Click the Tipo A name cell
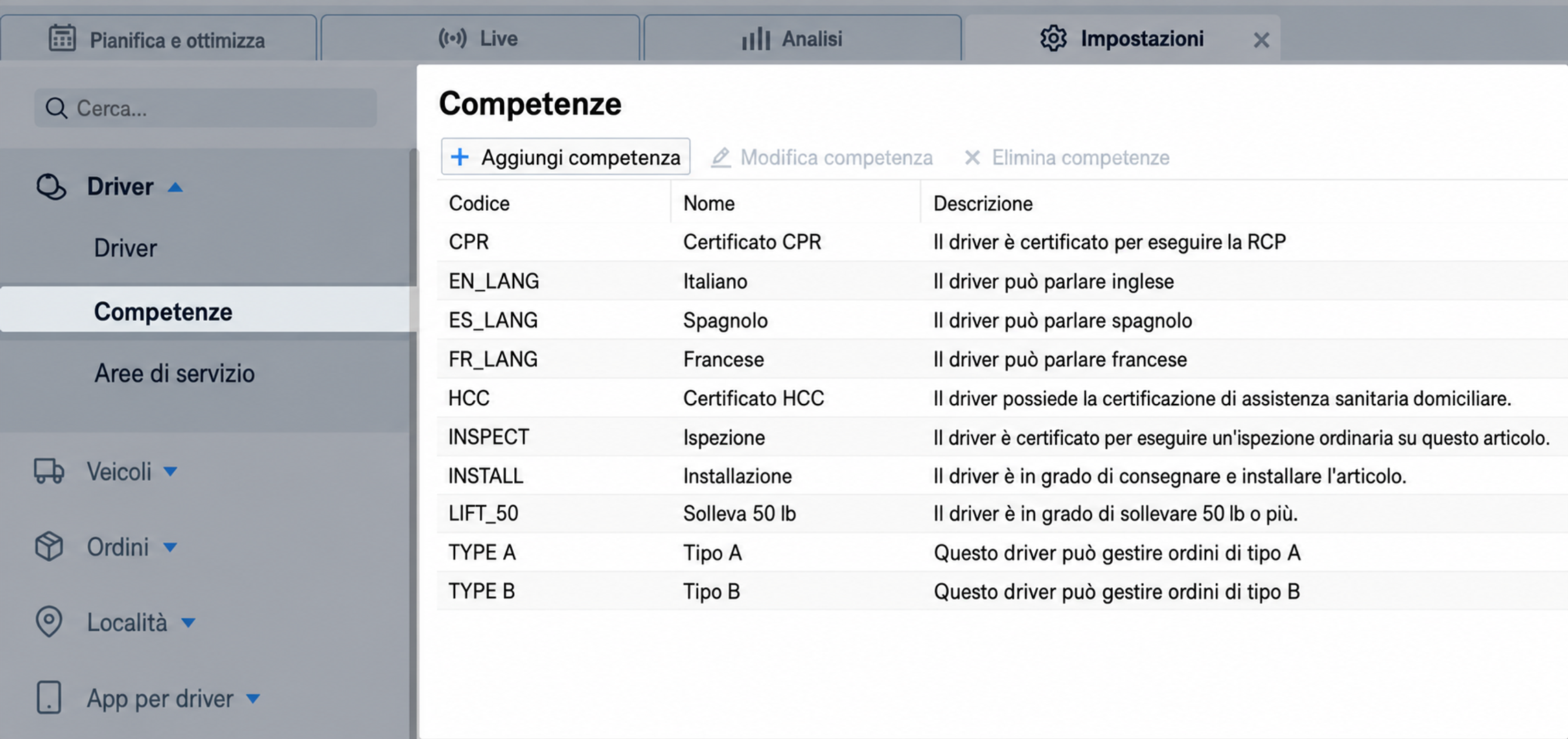Viewport: 1568px width, 739px height. (712, 553)
